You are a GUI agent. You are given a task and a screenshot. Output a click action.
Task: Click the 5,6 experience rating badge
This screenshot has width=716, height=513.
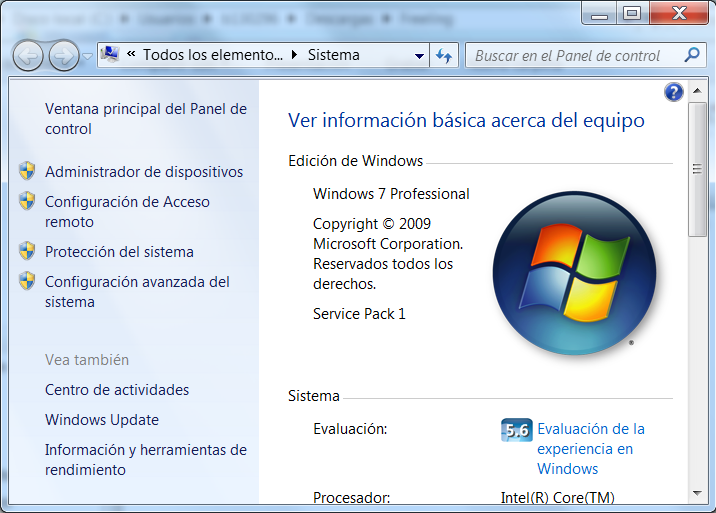[516, 430]
